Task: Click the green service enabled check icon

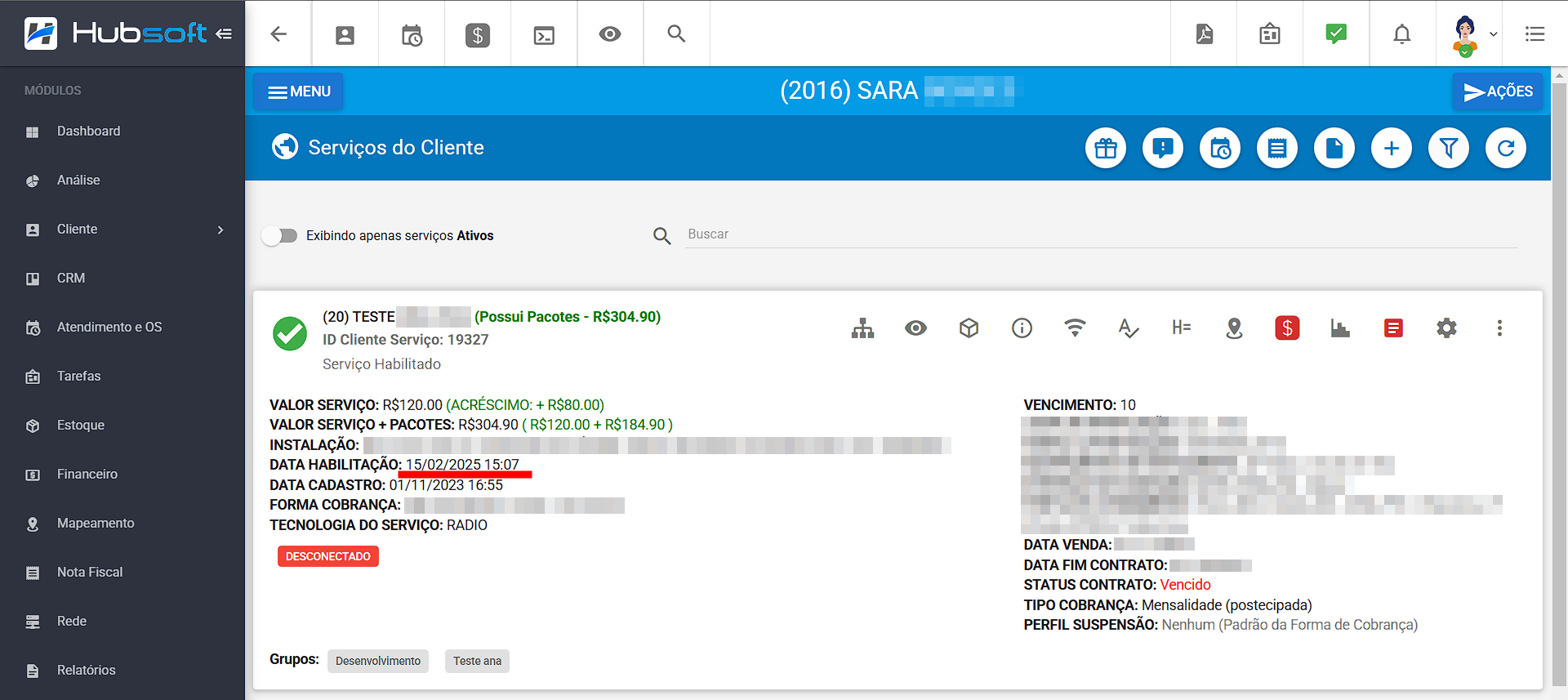Action: coord(289,333)
